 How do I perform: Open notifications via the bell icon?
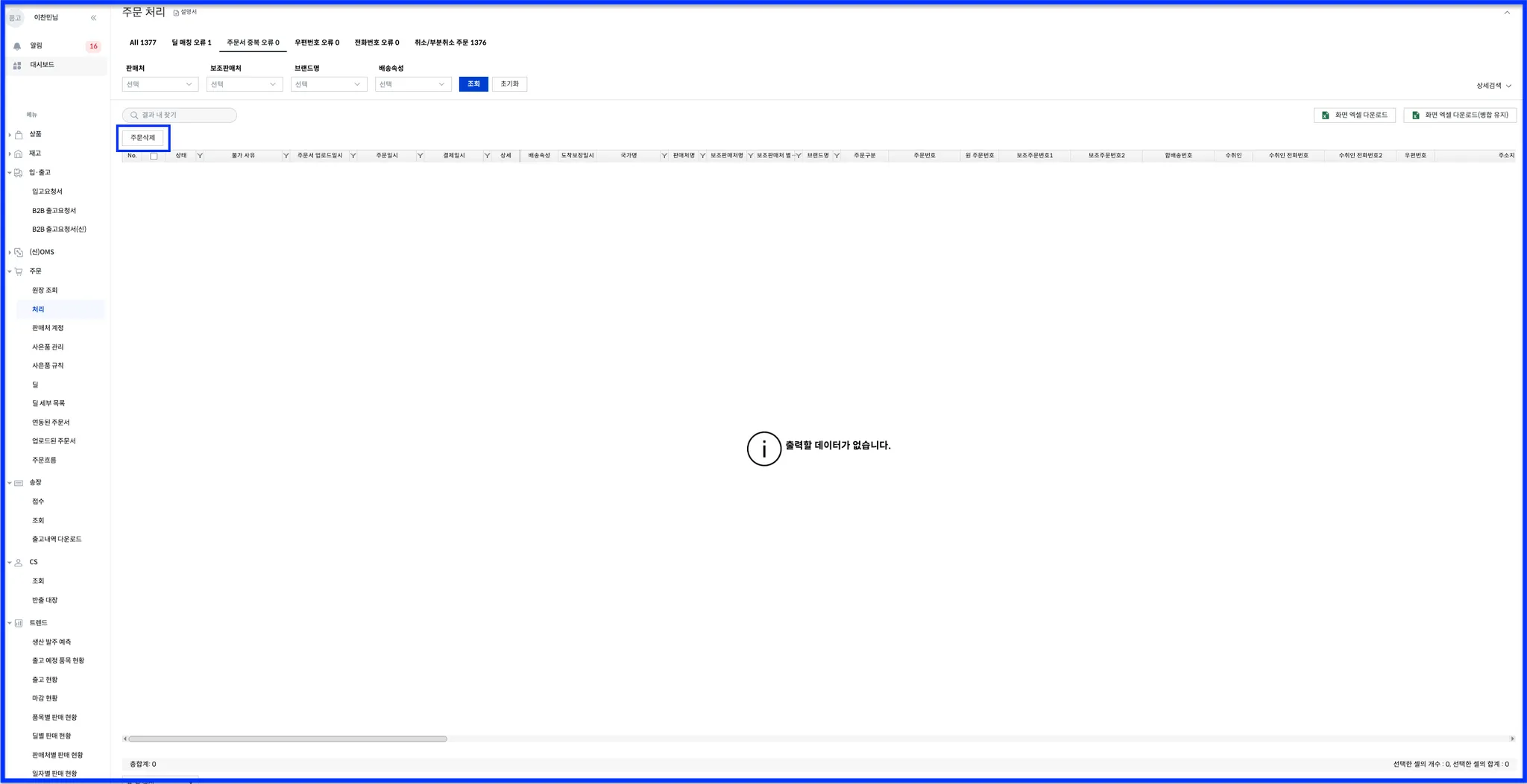tap(17, 46)
